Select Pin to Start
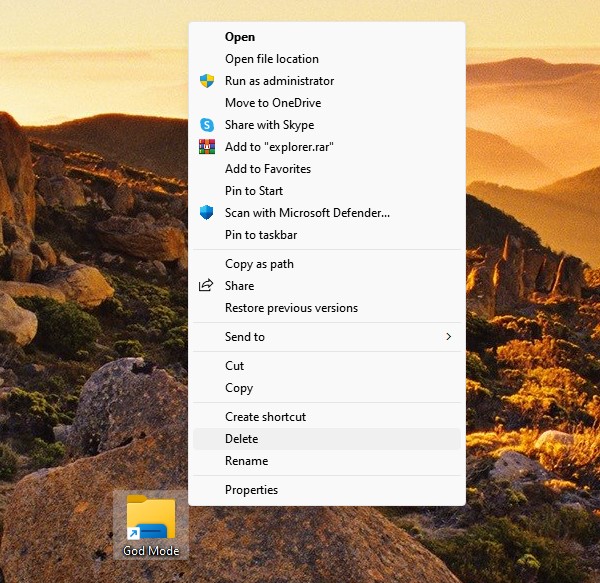The height and width of the screenshot is (583, 600). point(327,191)
